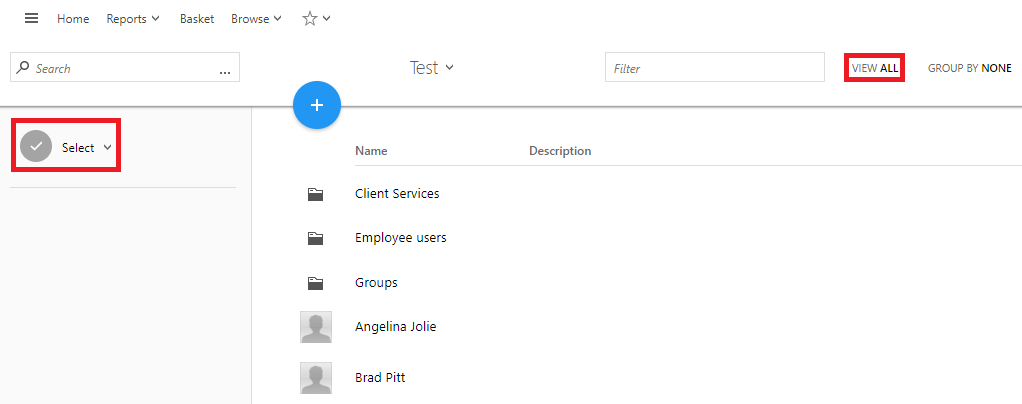
Task: Click the Employee users folder icon
Action: click(x=315, y=238)
